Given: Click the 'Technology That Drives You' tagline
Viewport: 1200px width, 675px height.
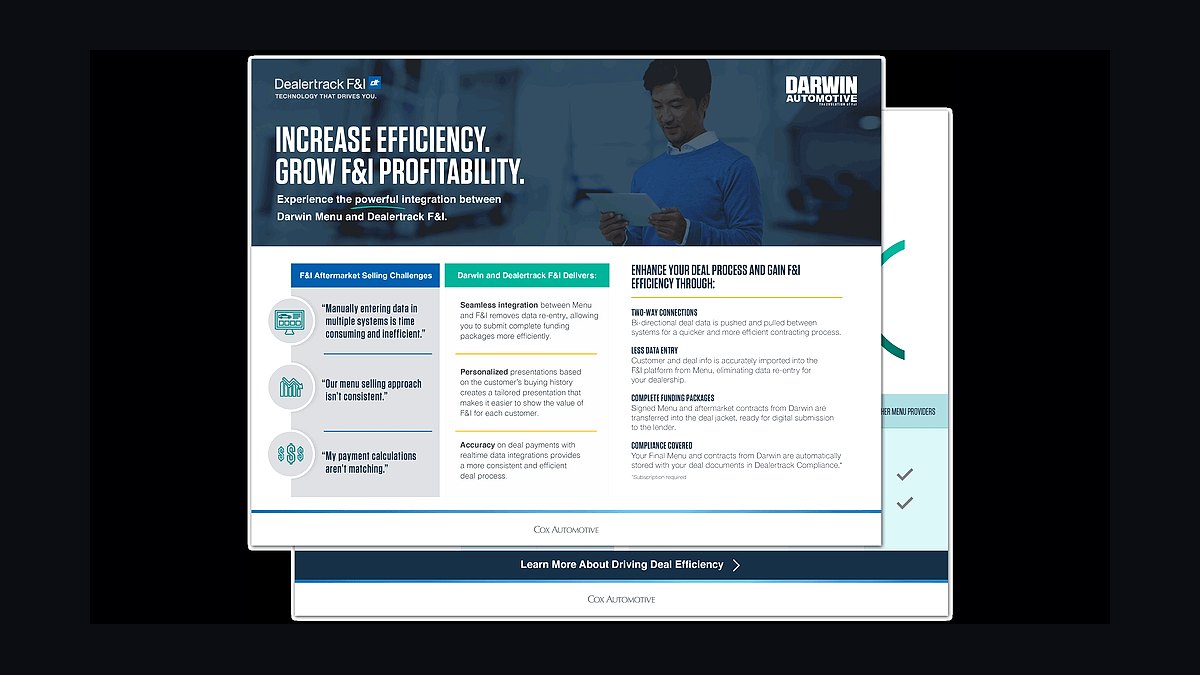Looking at the screenshot, I should click(326, 96).
